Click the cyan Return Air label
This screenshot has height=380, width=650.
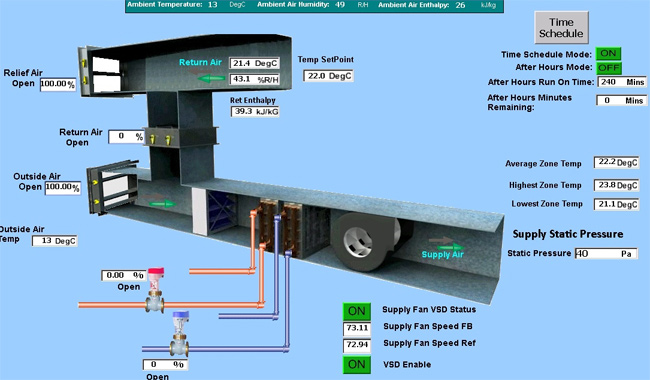coord(200,62)
